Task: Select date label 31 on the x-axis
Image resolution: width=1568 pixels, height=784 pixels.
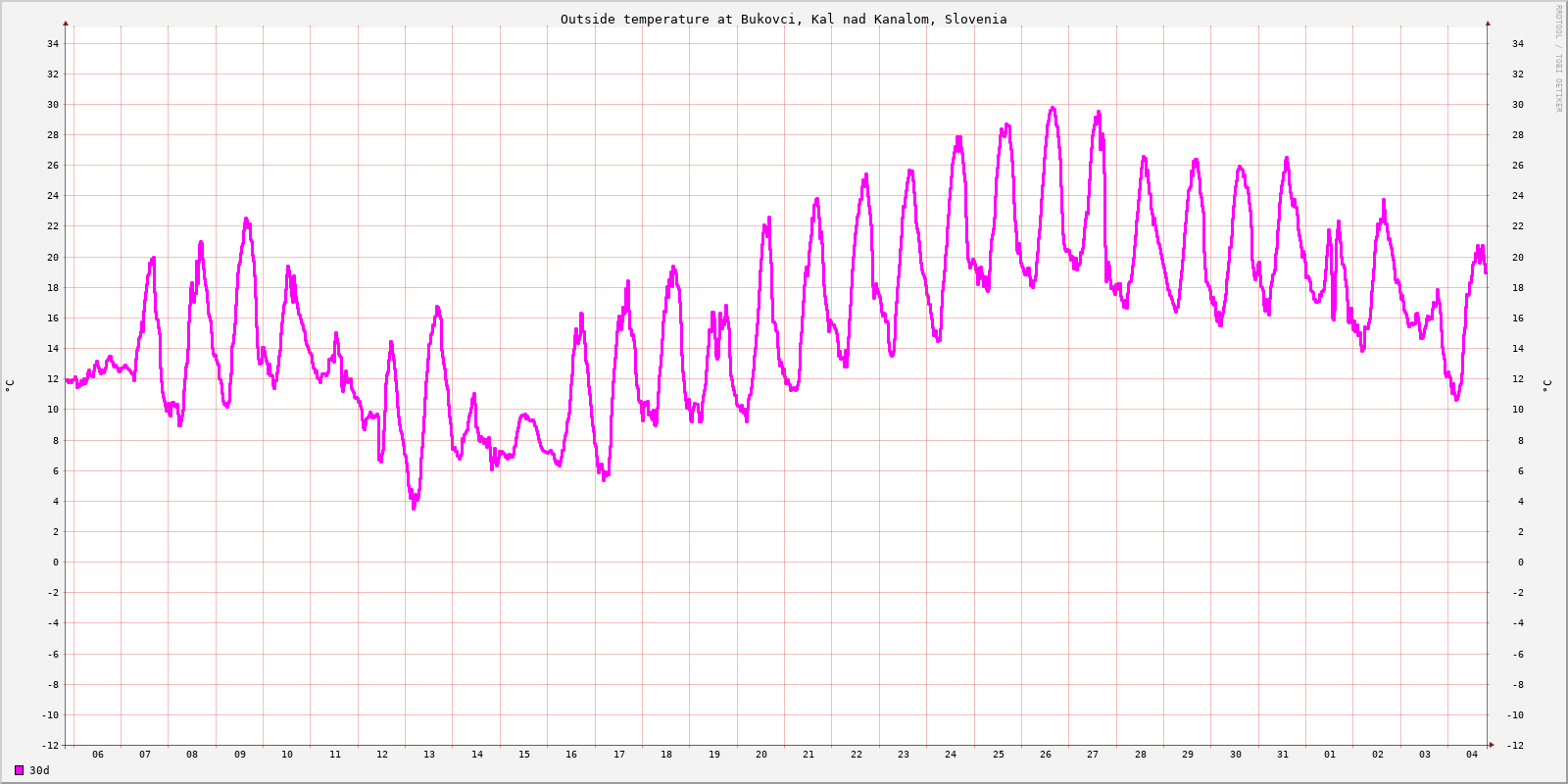Action: point(1283,755)
